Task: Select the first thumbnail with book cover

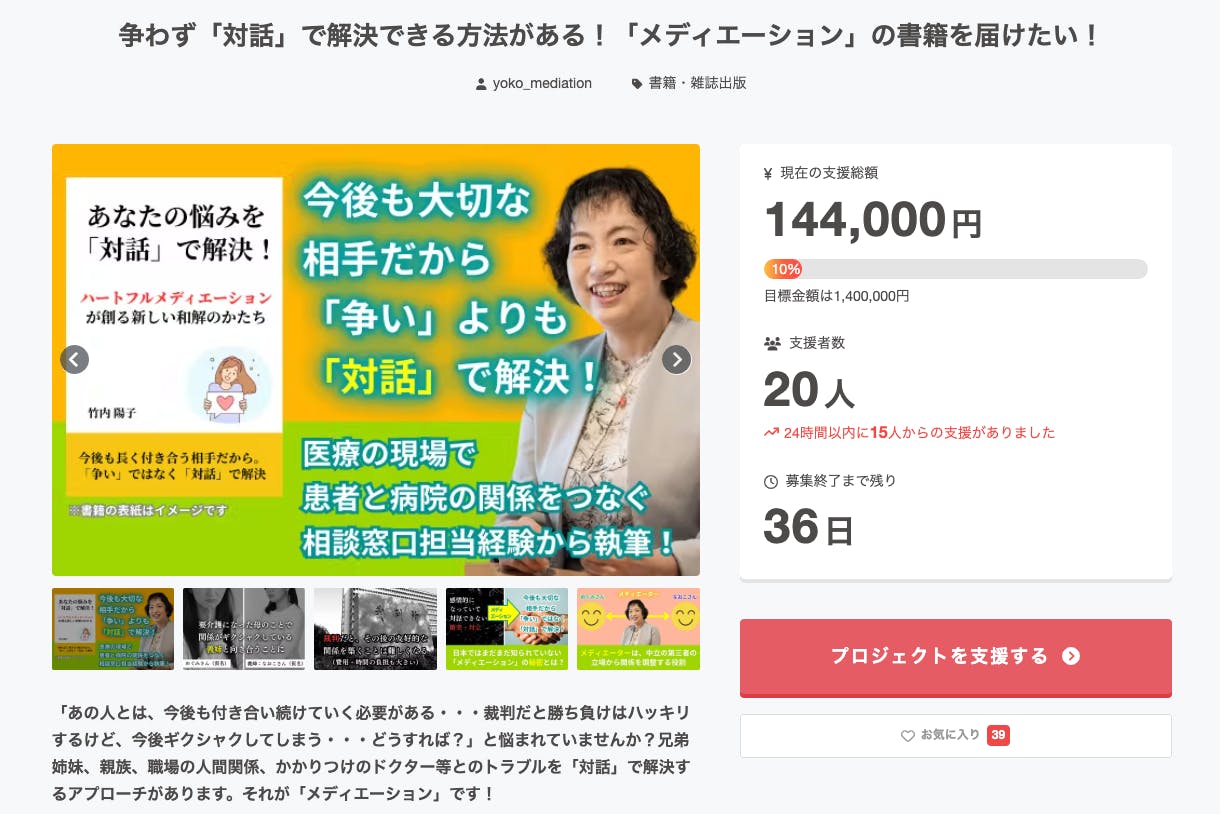Action: 113,629
